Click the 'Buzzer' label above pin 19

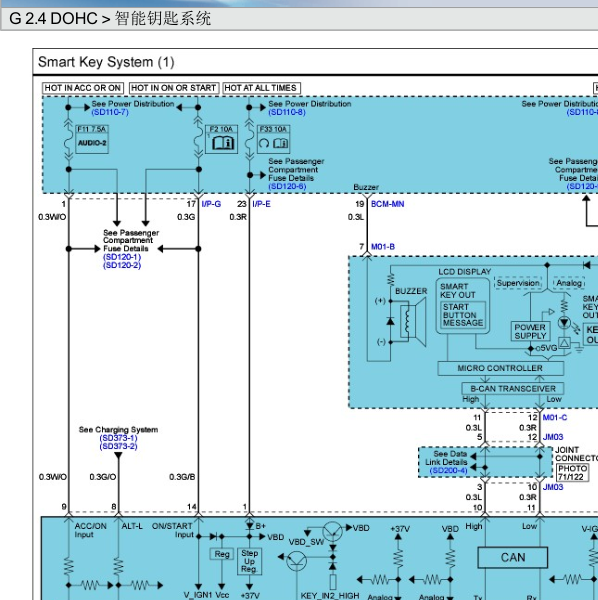[366, 188]
